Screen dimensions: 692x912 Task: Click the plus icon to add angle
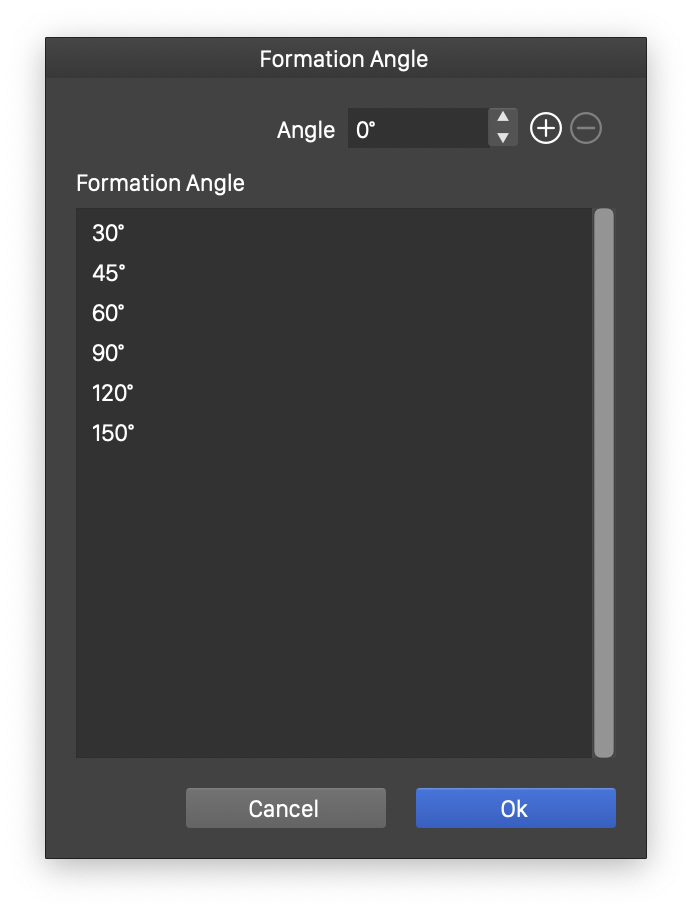coord(545,129)
